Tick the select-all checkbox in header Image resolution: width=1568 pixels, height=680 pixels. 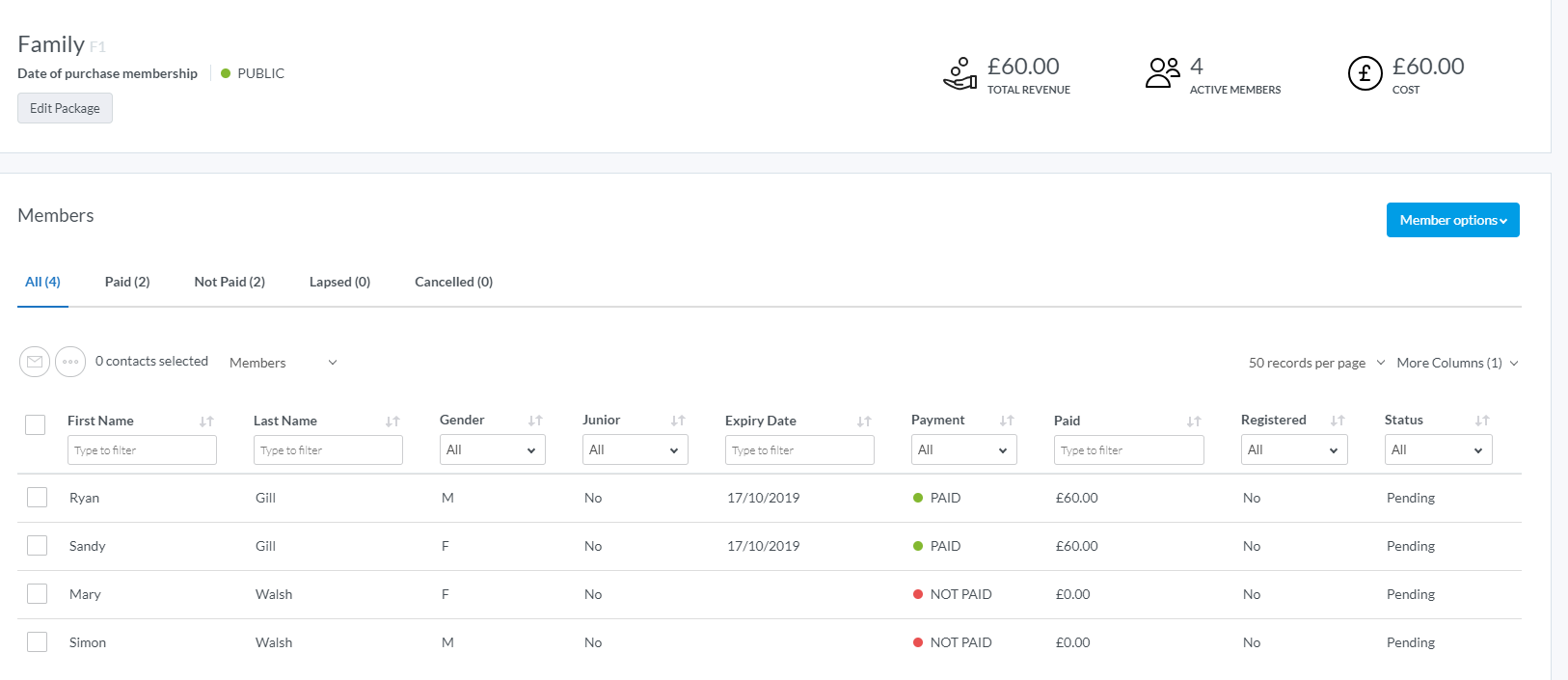(x=36, y=424)
